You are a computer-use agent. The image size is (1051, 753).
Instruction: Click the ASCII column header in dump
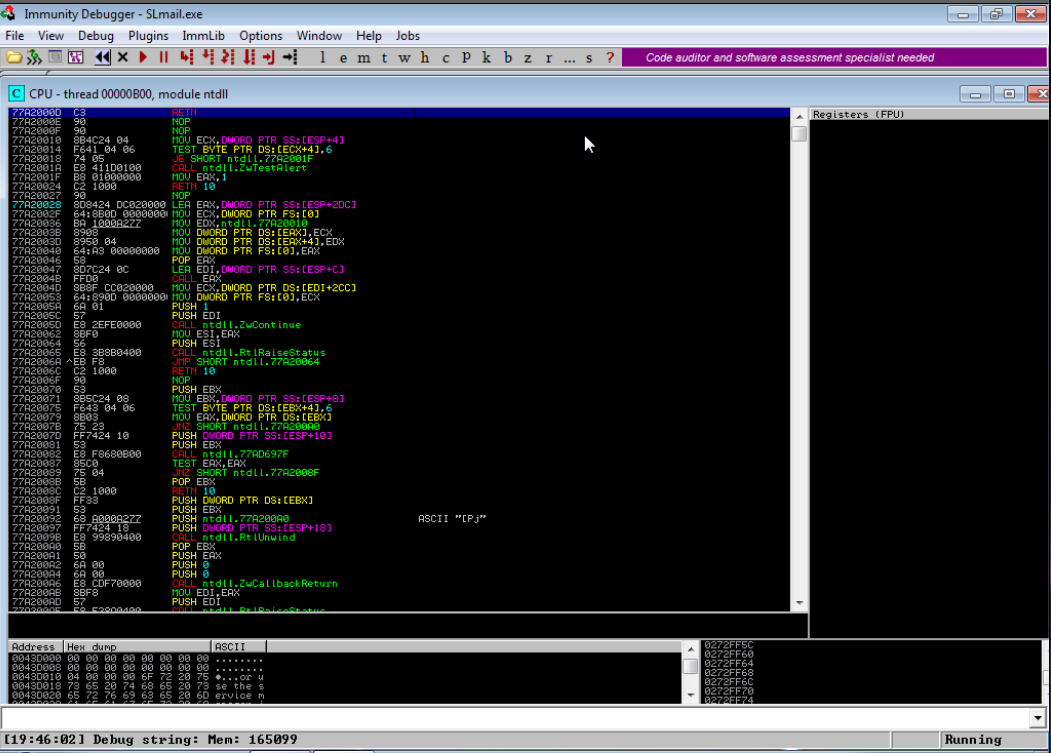pos(239,647)
